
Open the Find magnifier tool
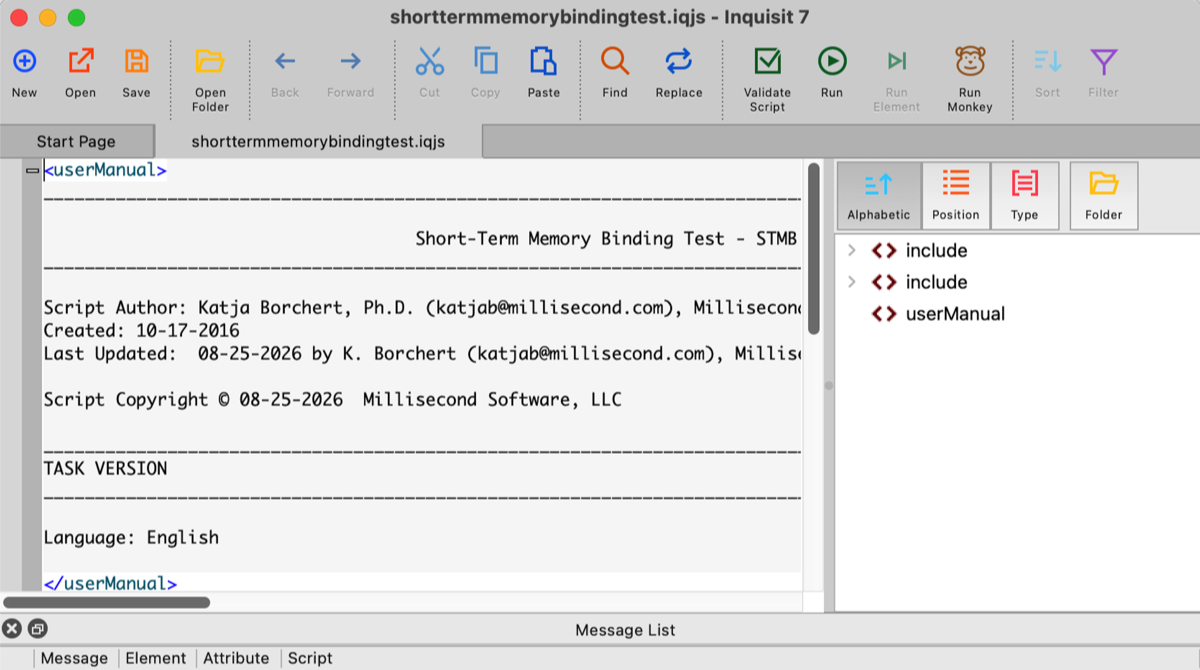615,62
